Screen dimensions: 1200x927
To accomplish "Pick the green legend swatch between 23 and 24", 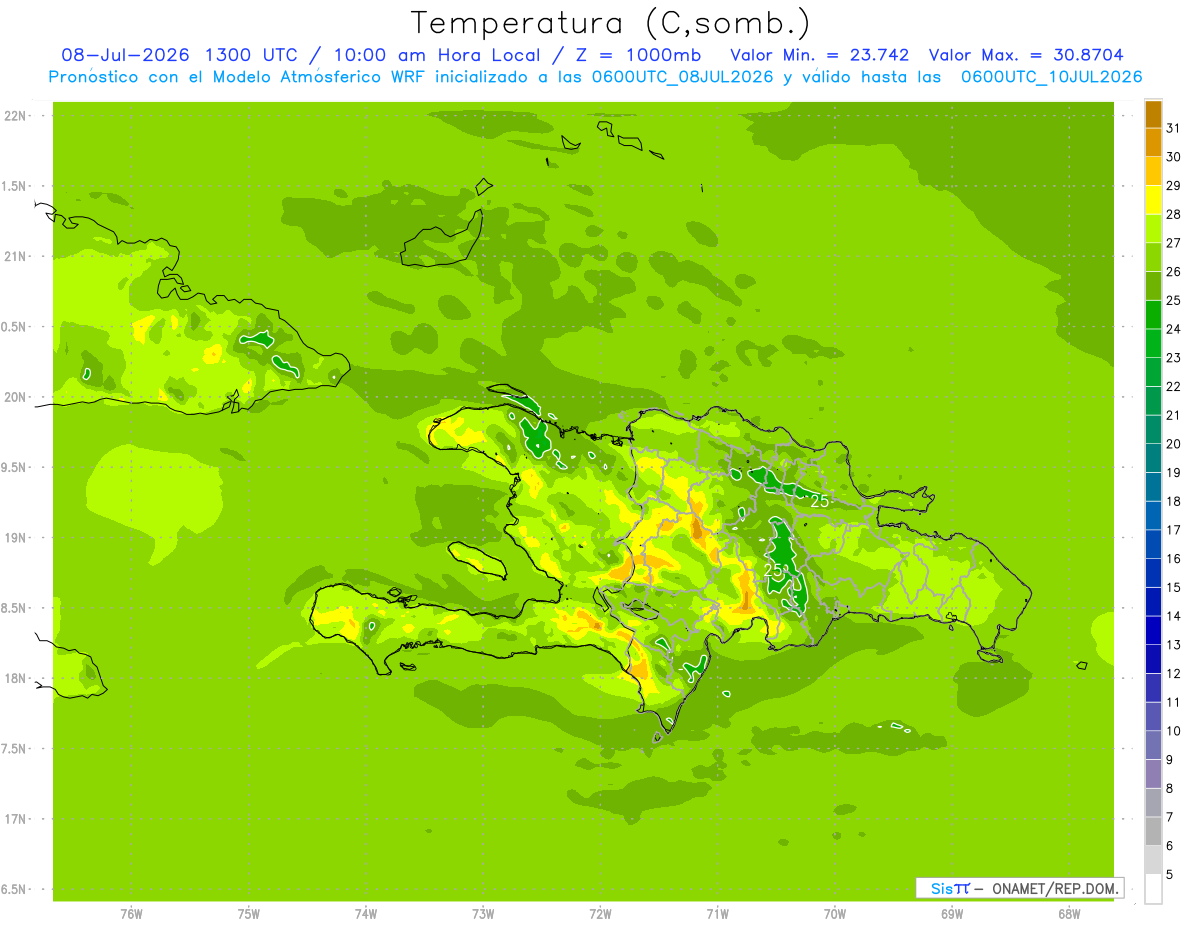I will tap(1153, 343).
